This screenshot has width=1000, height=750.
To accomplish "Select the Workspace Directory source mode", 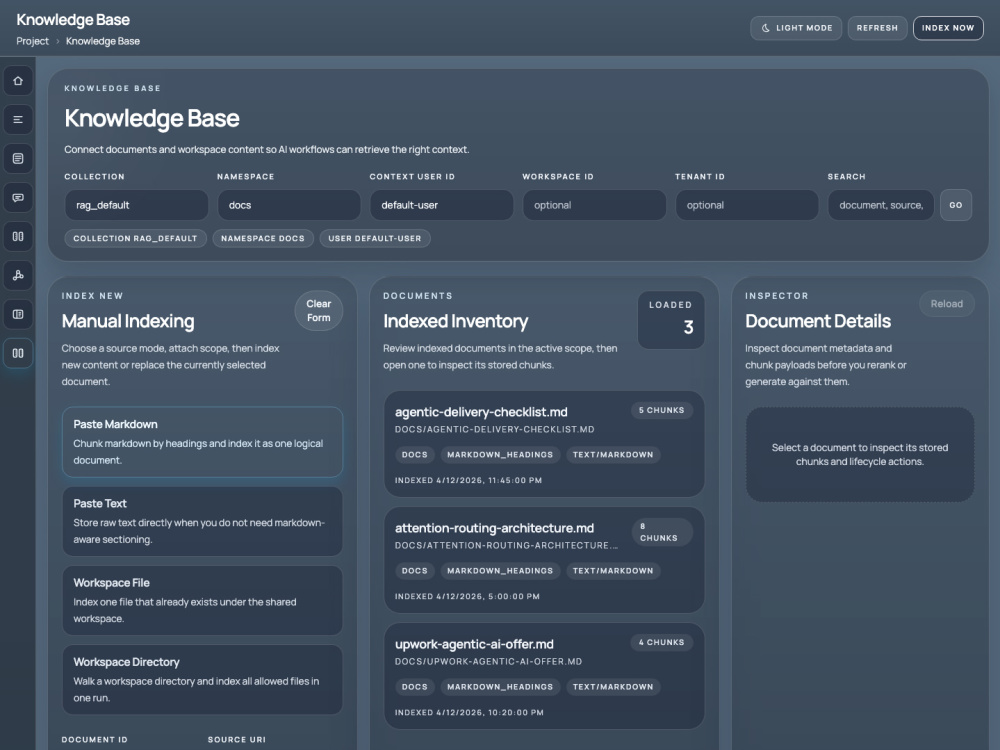I will coord(202,679).
